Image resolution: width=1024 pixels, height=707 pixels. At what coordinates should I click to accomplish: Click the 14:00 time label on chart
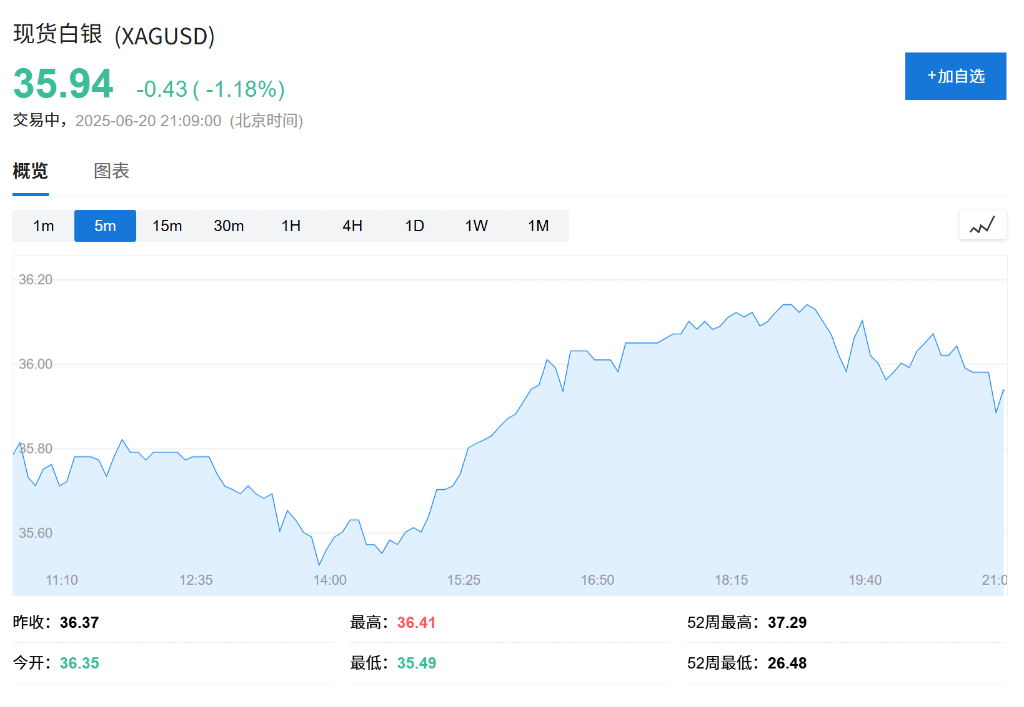[330, 580]
